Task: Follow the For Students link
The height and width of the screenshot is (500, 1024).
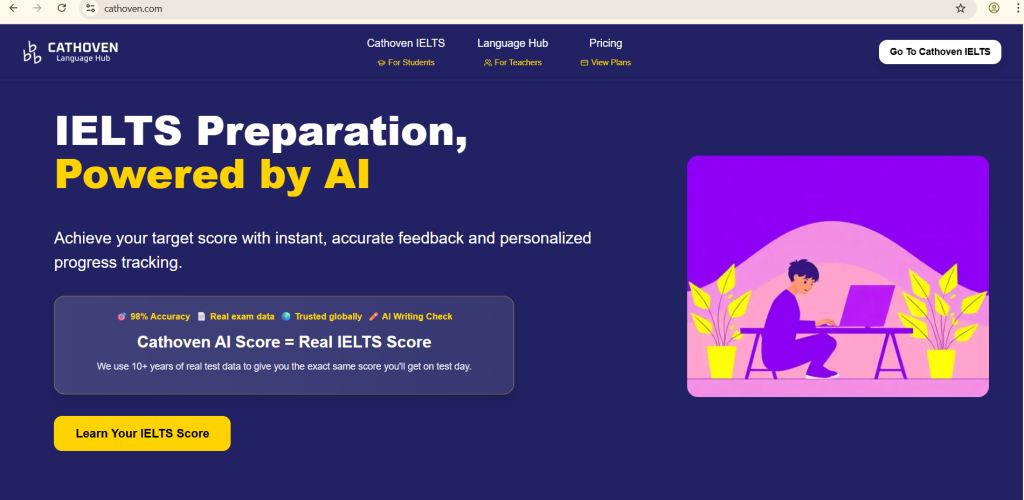Action: (405, 62)
